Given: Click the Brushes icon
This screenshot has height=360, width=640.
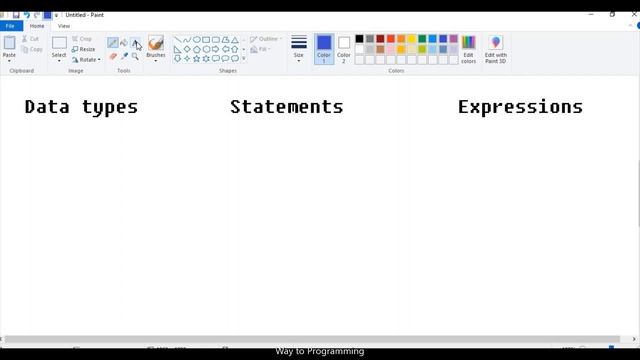Looking at the screenshot, I should click(x=156, y=43).
